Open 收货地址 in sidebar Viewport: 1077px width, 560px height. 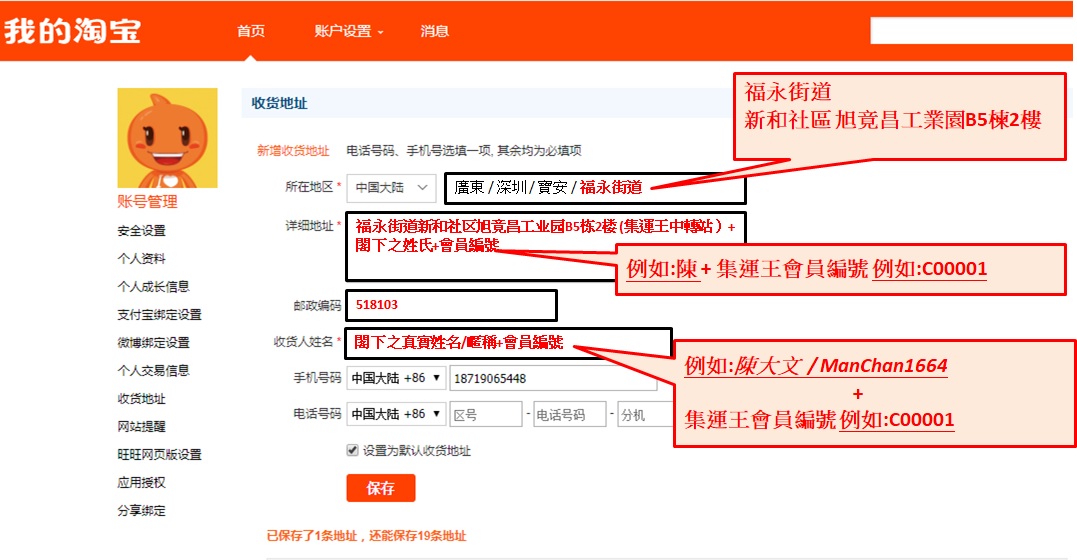141,399
